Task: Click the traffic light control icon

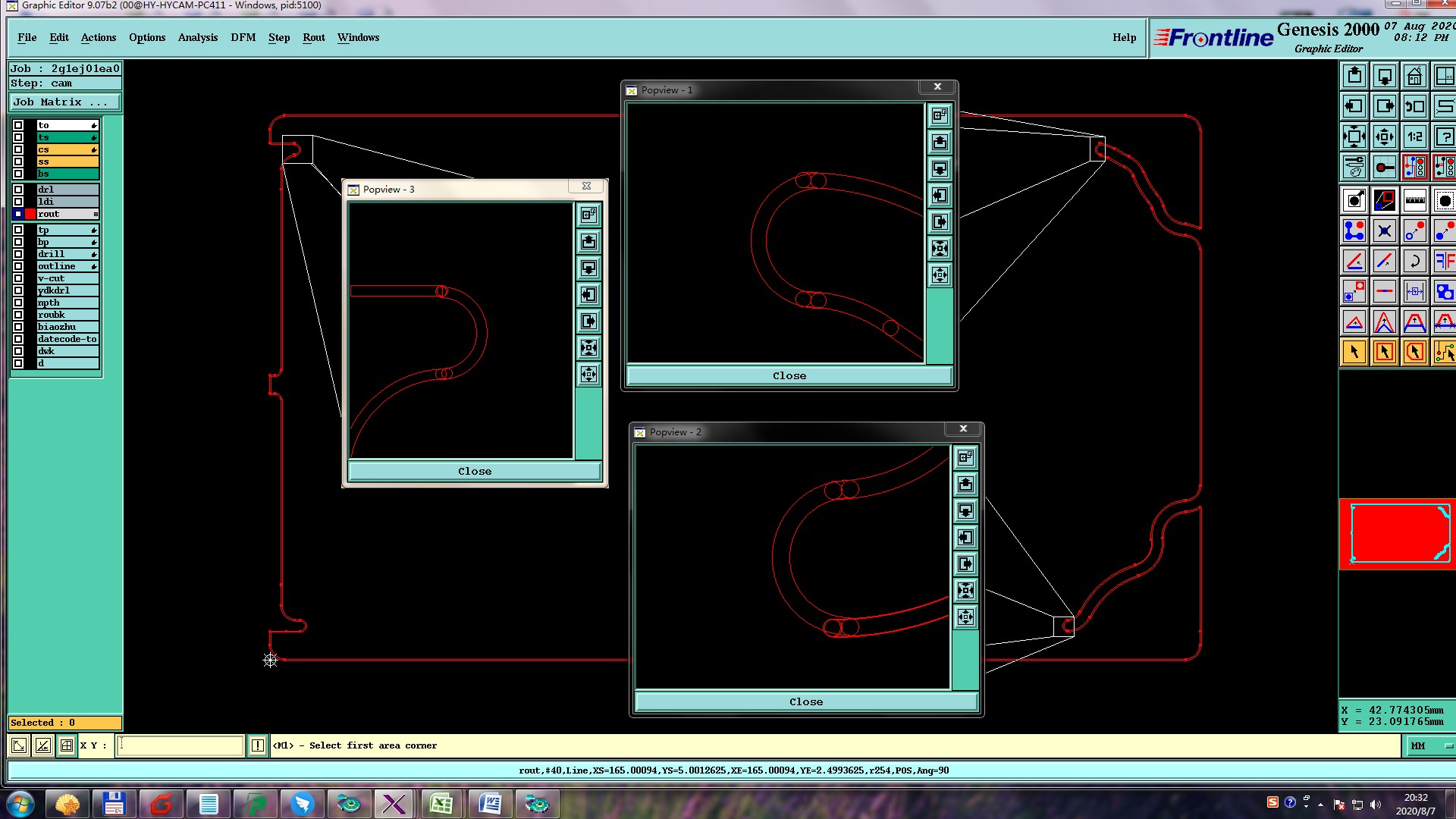Action: tap(1414, 167)
